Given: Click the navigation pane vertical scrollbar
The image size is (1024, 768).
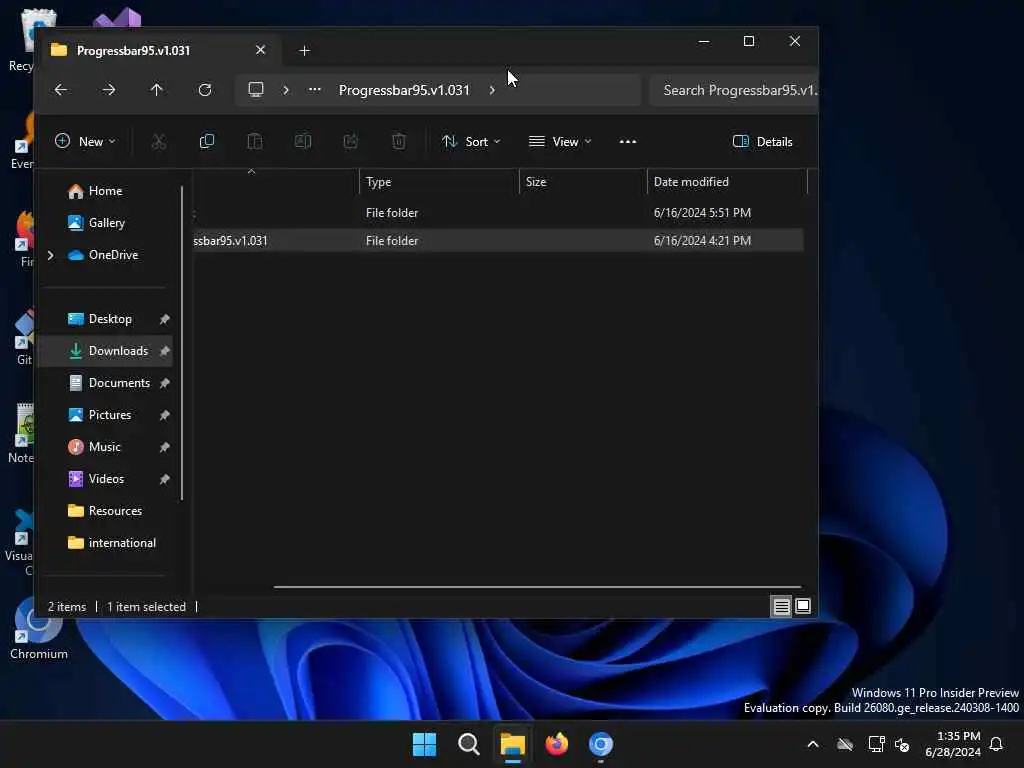Looking at the screenshot, I should [x=182, y=343].
